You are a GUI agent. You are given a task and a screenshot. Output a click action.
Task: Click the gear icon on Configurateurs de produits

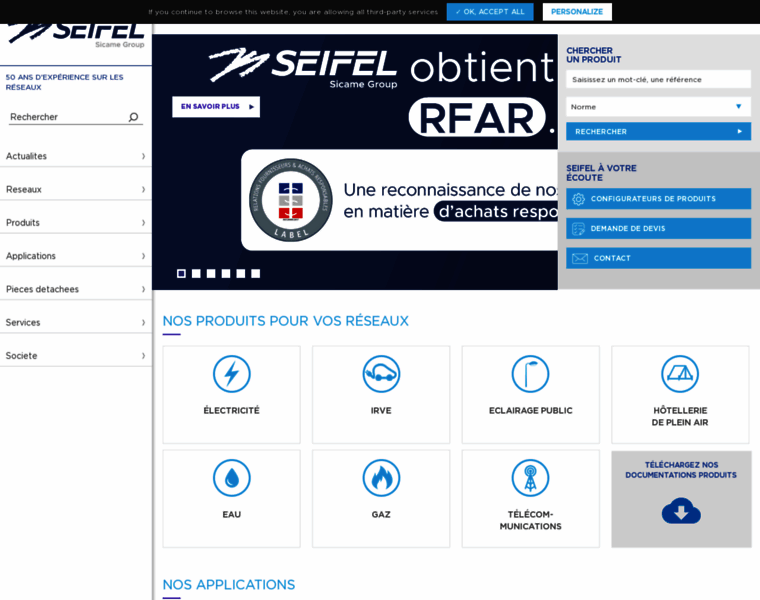point(578,199)
